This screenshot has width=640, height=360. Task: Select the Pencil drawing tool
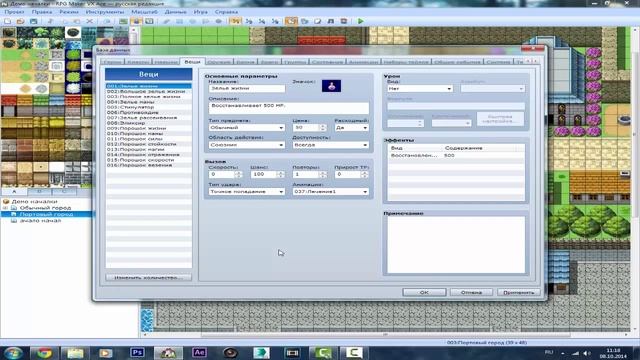[x=167, y=21]
